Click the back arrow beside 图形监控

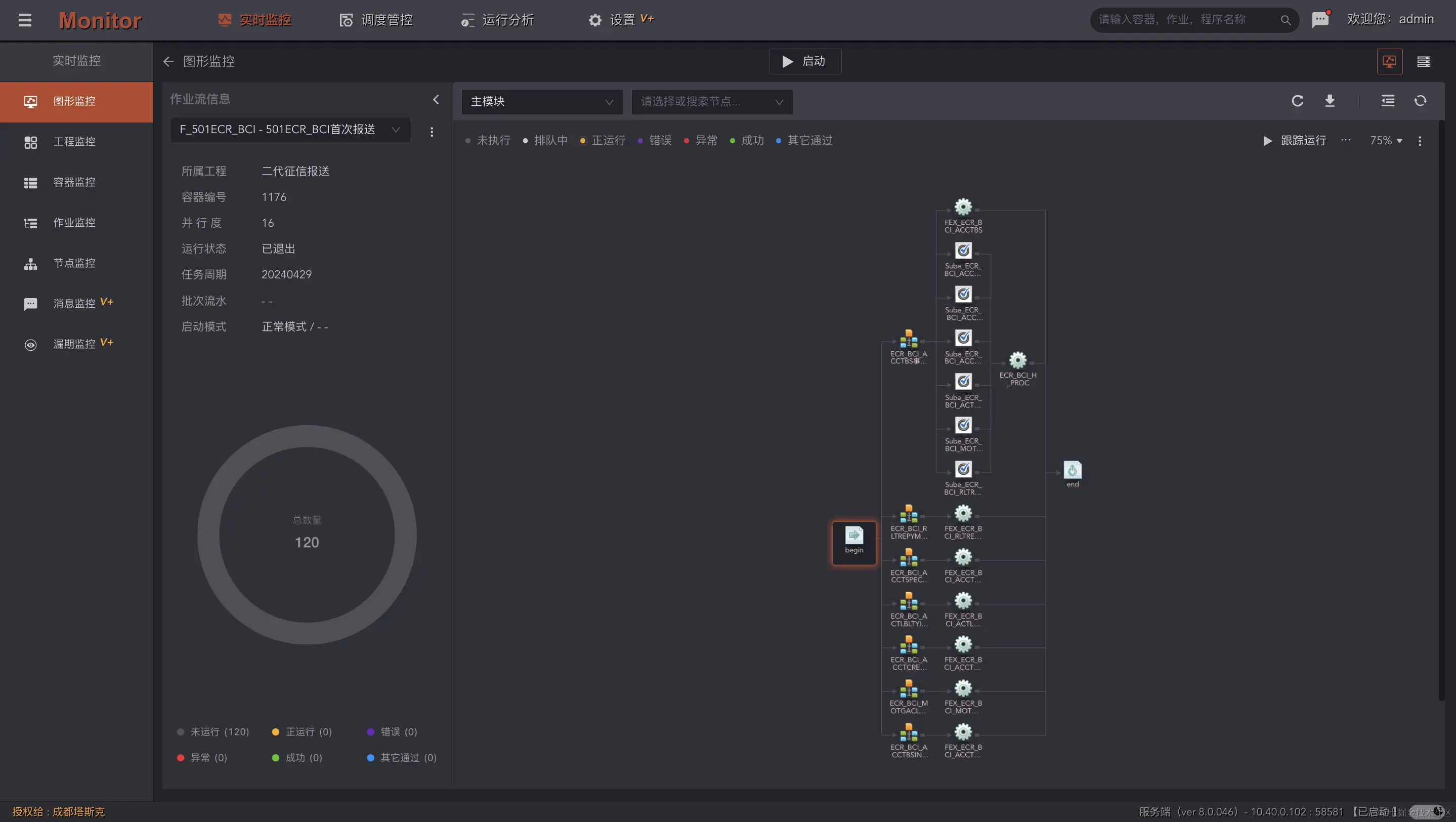pyautogui.click(x=168, y=62)
